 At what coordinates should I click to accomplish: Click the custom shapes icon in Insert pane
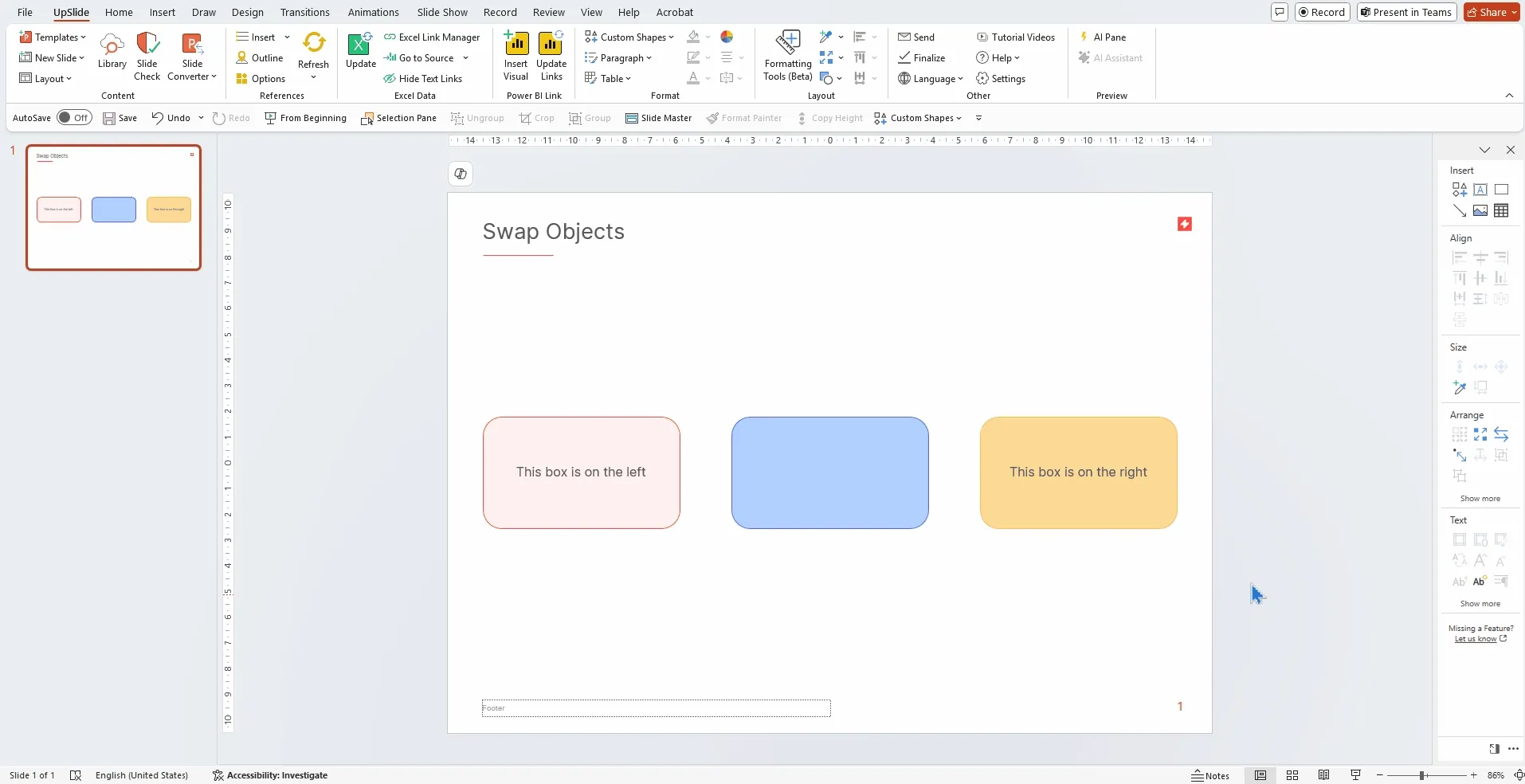[x=1460, y=190]
